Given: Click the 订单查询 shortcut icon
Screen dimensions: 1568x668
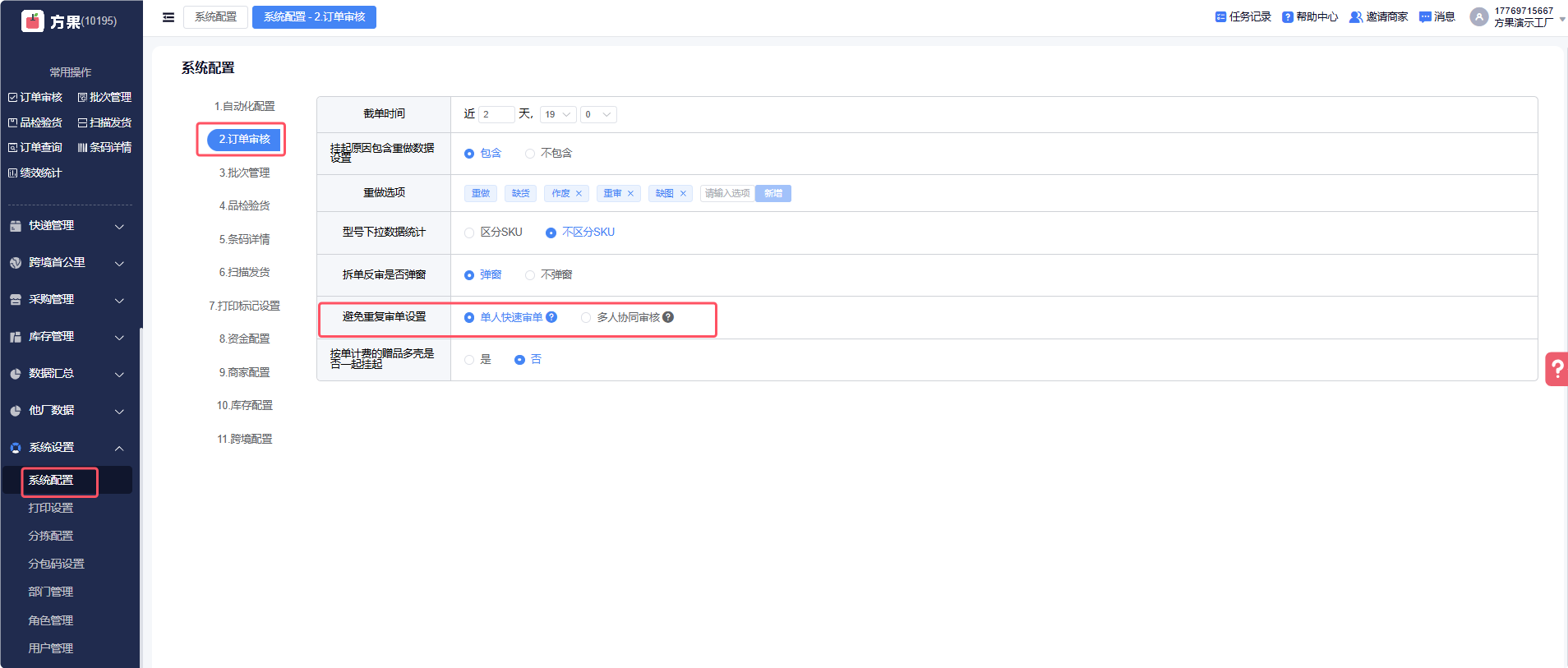Looking at the screenshot, I should [x=12, y=147].
